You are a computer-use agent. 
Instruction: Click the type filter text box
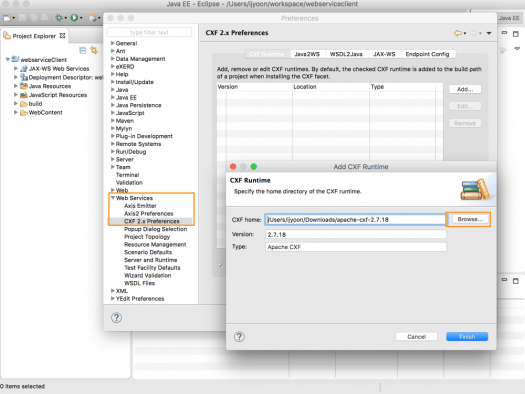click(x=149, y=32)
